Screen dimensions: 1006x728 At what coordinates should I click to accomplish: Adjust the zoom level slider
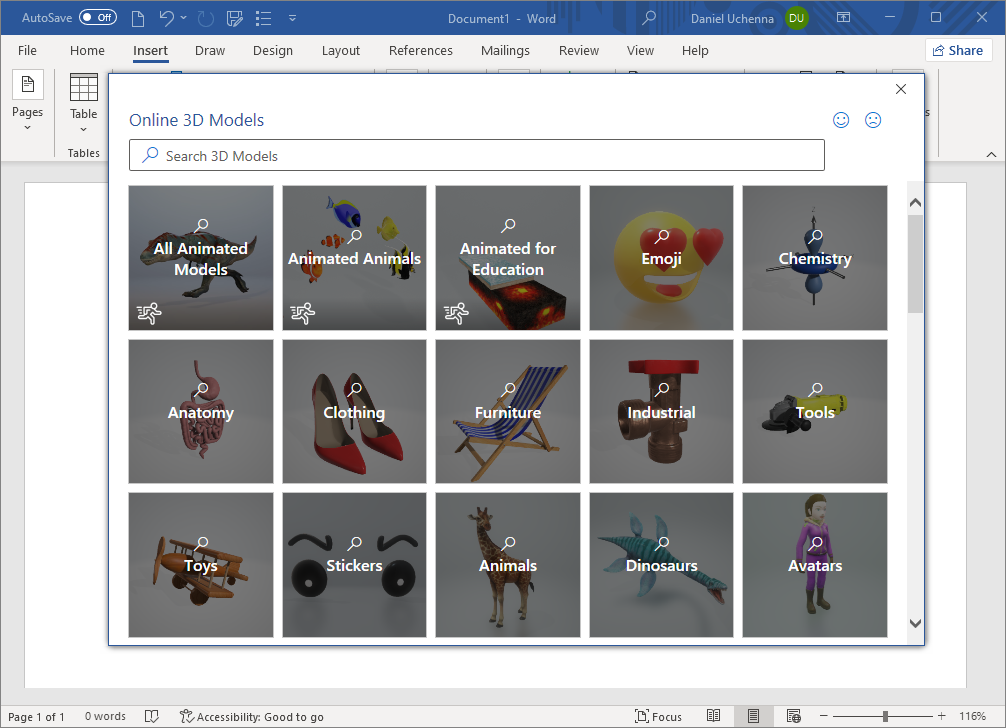tap(884, 716)
